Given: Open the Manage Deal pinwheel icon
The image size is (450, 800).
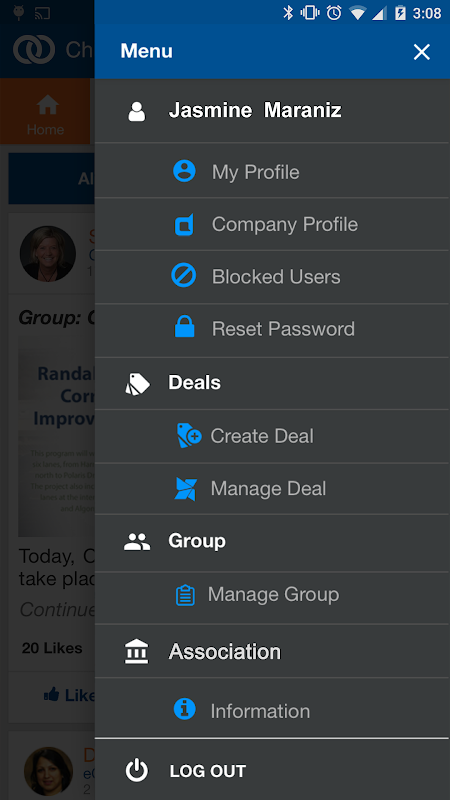Looking at the screenshot, I should (x=185, y=489).
